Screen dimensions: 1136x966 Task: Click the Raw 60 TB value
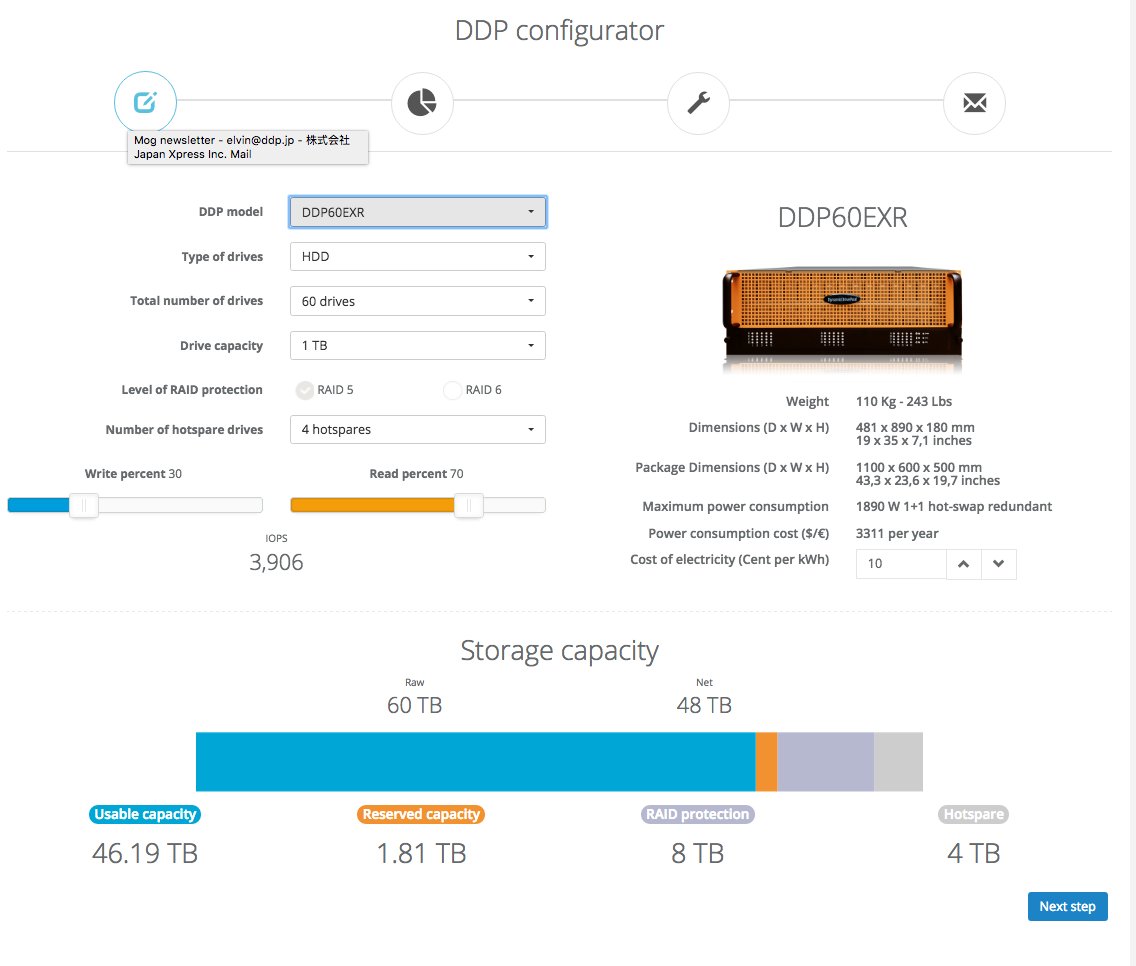[x=414, y=705]
